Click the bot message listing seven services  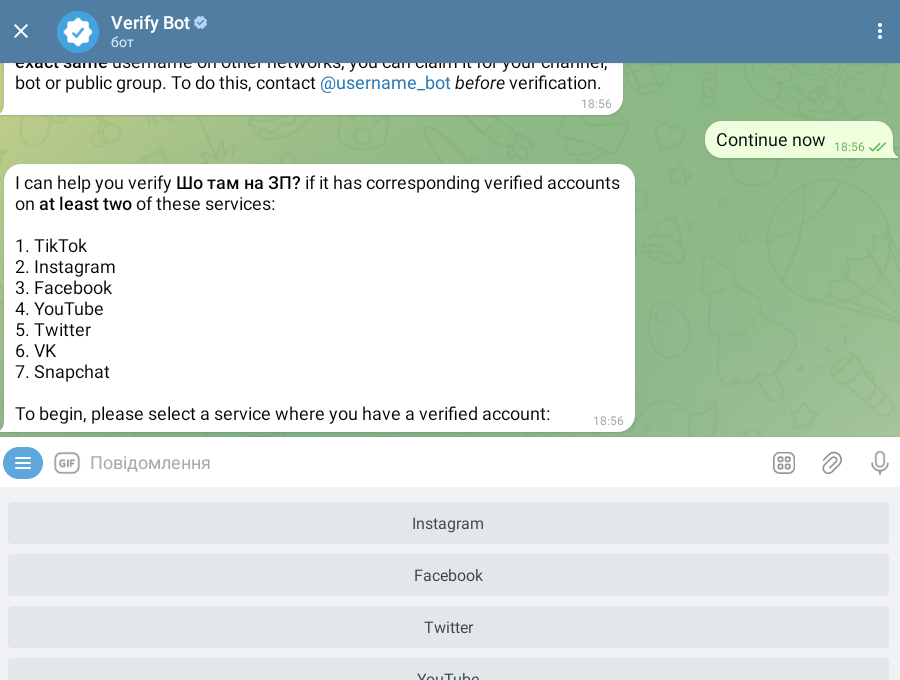tap(318, 298)
